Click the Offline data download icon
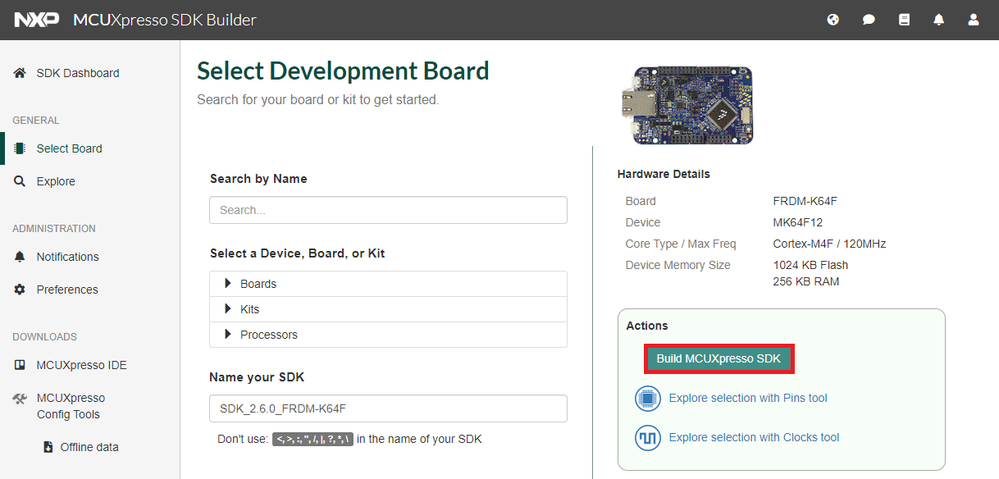This screenshot has width=999, height=479. point(48,447)
